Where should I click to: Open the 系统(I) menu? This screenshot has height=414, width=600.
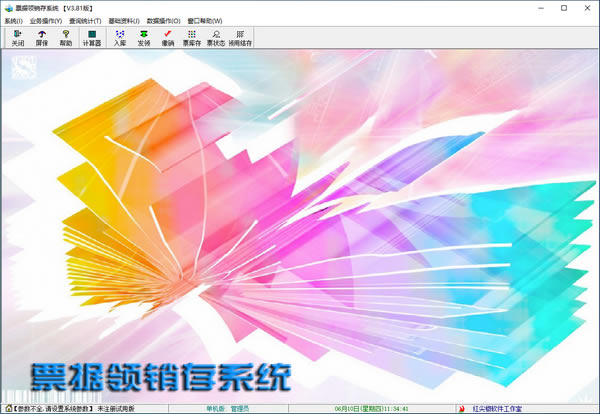coord(13,20)
